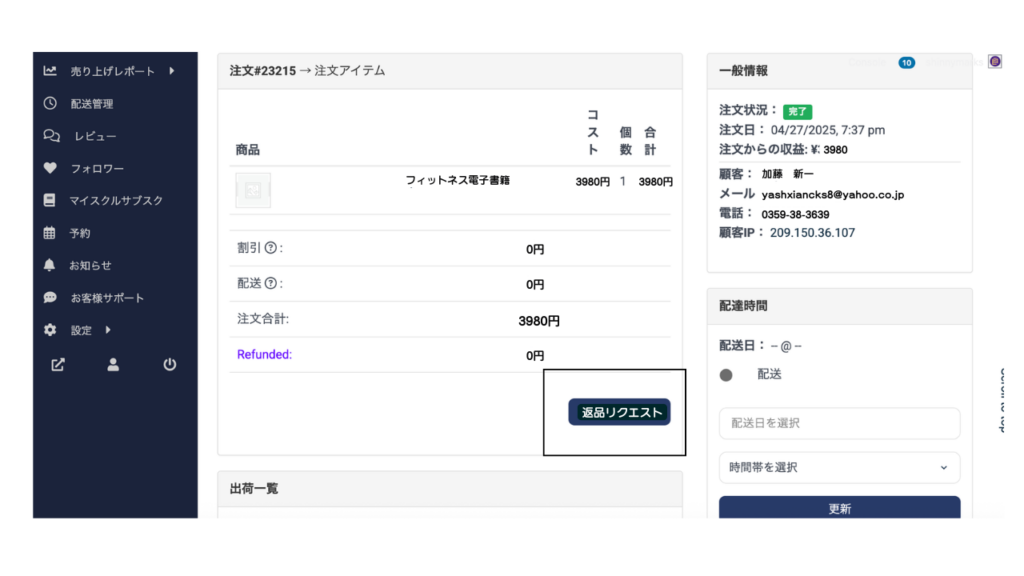Viewport: 1024px width, 576px height.
Task: Click the phone number 0359-38-3639
Action: (795, 214)
